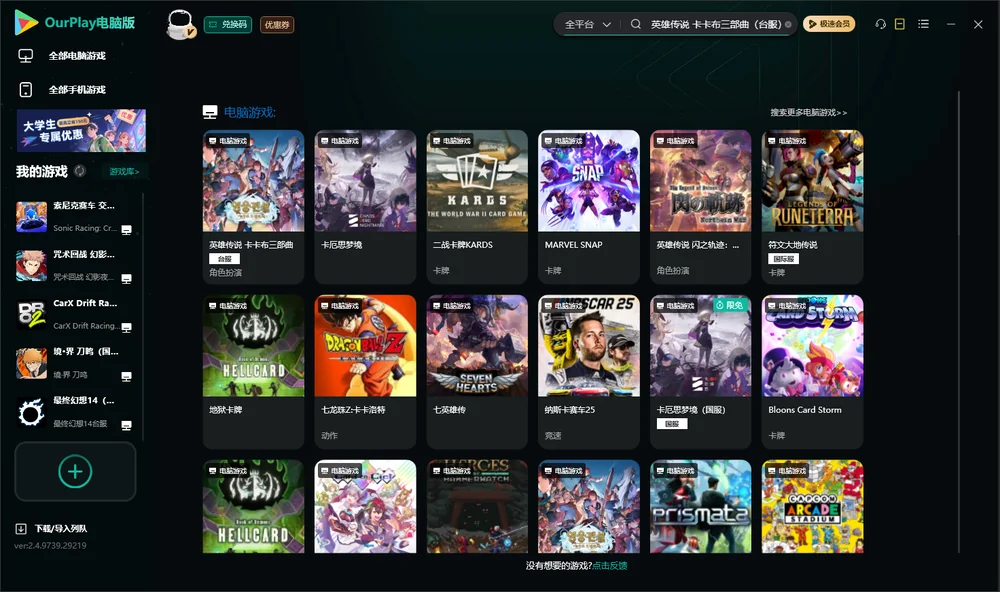The height and width of the screenshot is (592, 1000).
Task: Click the 下载/导入列队 download icon
Action: click(x=21, y=528)
